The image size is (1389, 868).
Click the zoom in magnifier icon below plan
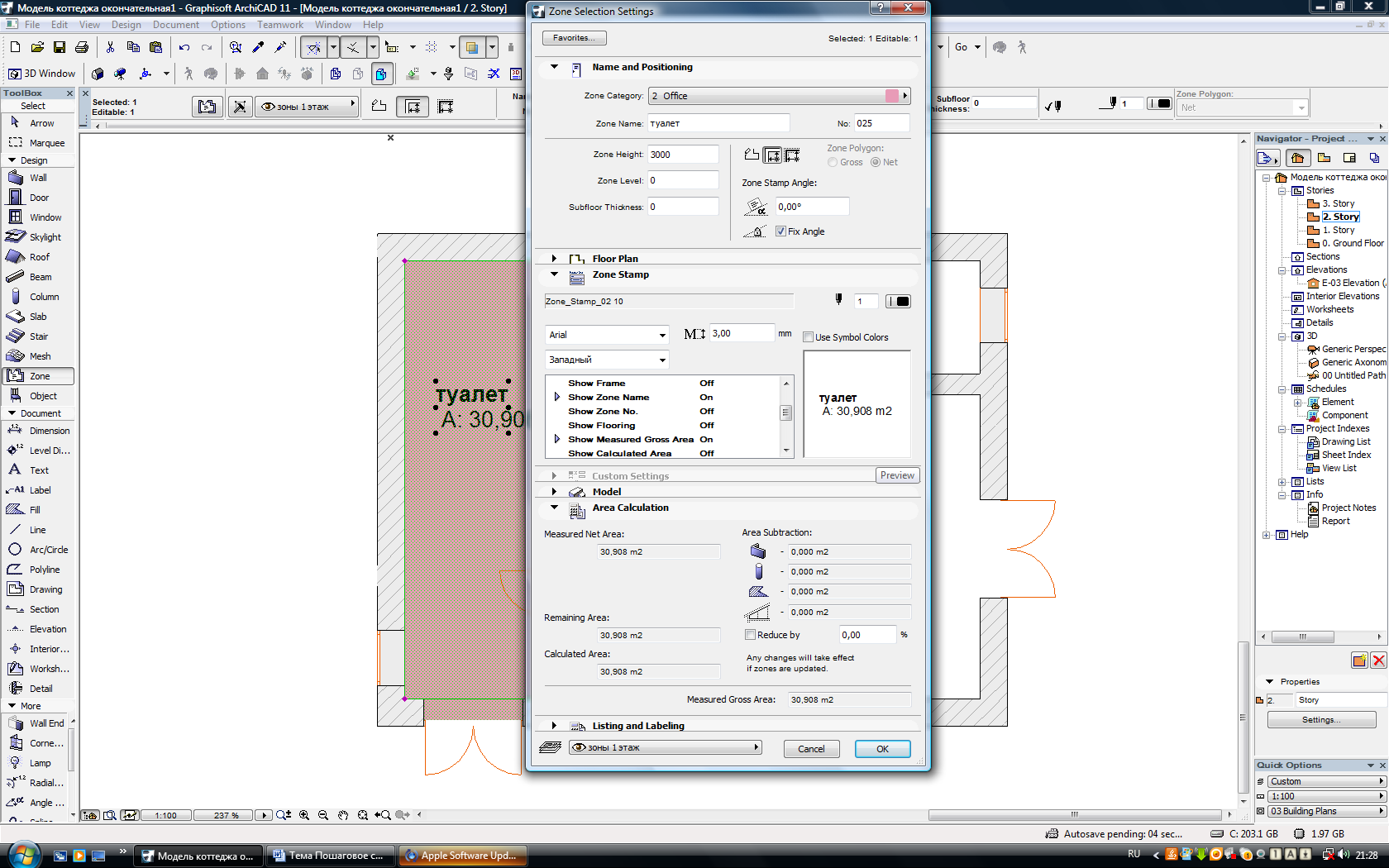(304, 815)
